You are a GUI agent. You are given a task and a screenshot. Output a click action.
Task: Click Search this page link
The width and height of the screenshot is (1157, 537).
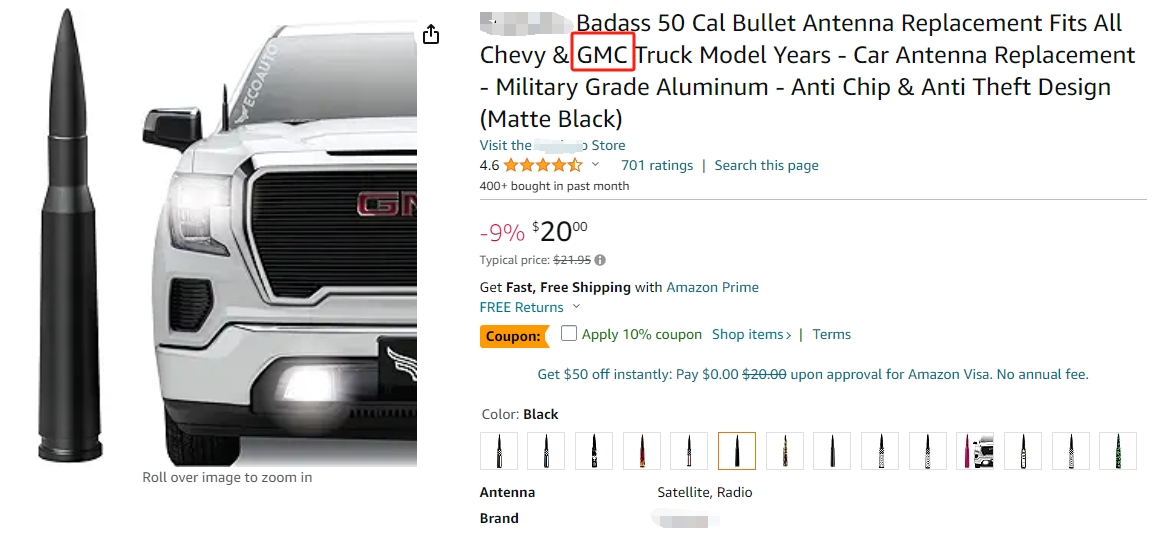(766, 166)
